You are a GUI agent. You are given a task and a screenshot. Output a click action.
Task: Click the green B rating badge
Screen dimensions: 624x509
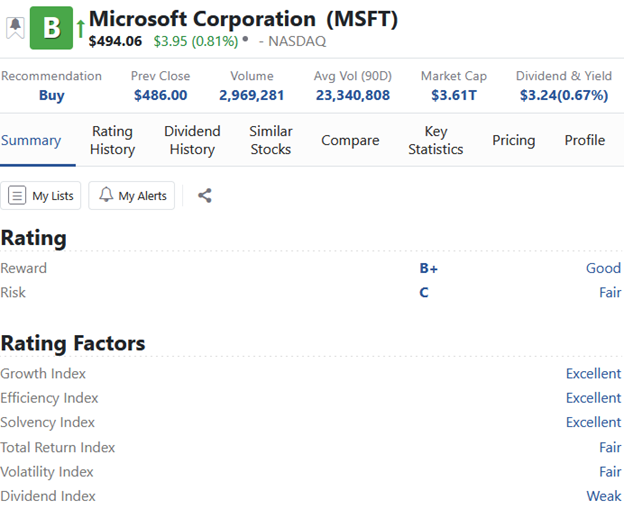click(x=51, y=28)
